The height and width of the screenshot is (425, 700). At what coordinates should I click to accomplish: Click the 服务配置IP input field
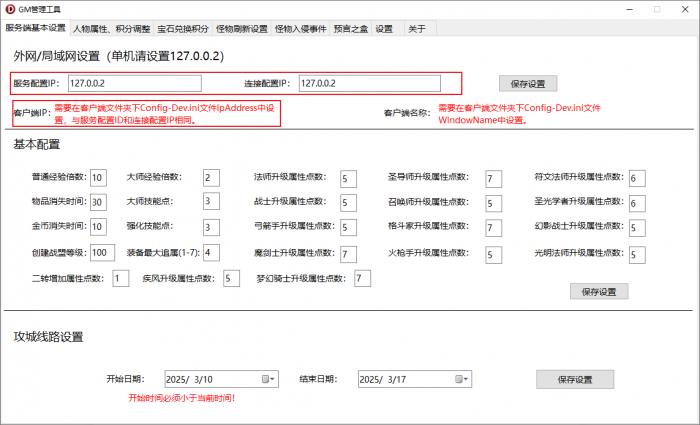tap(135, 83)
